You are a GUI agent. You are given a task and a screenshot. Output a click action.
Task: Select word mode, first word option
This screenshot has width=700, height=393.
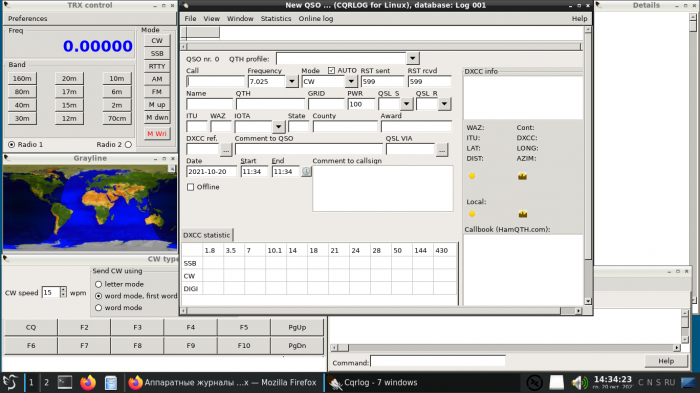[x=99, y=296]
